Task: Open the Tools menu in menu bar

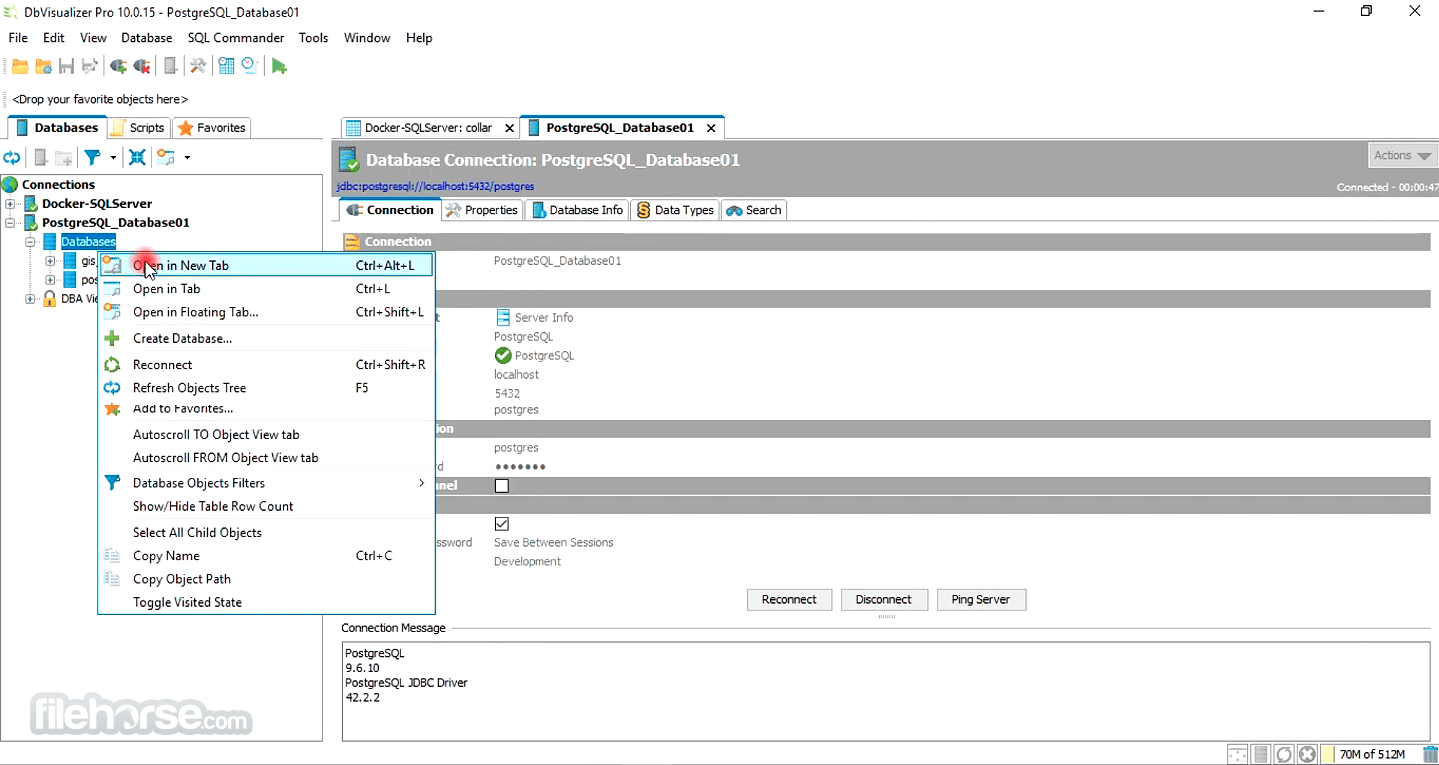Action: 313,38
